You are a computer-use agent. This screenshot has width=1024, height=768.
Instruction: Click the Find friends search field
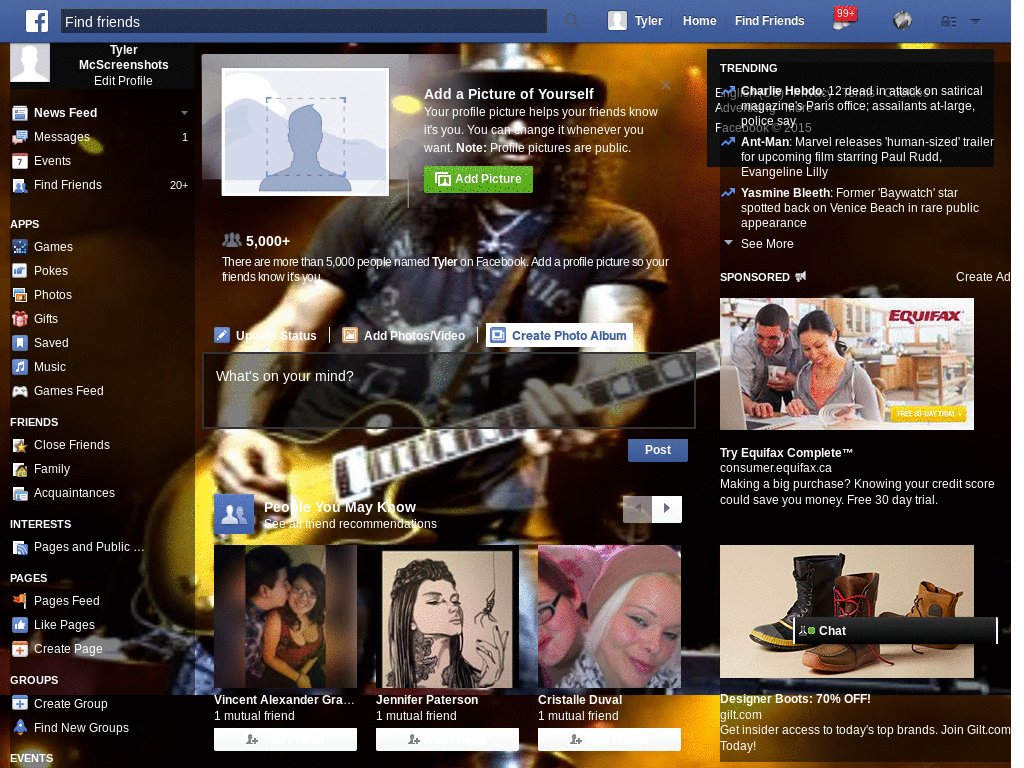[304, 22]
